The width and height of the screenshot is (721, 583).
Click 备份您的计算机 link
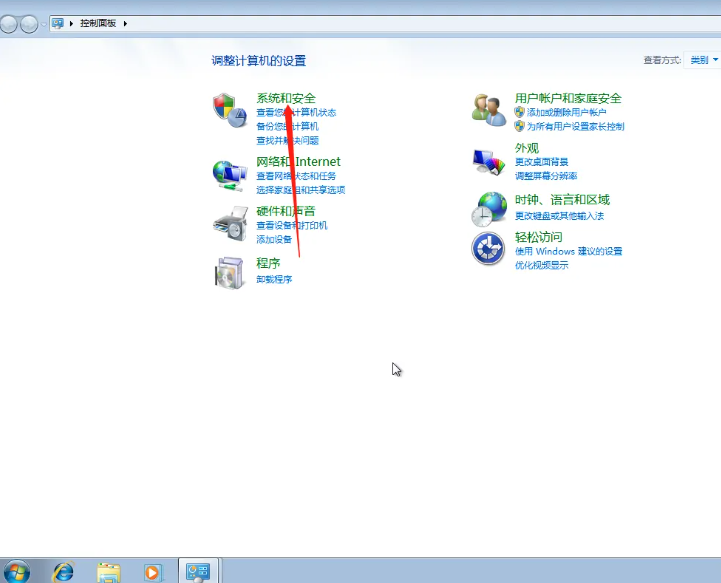coord(287,126)
